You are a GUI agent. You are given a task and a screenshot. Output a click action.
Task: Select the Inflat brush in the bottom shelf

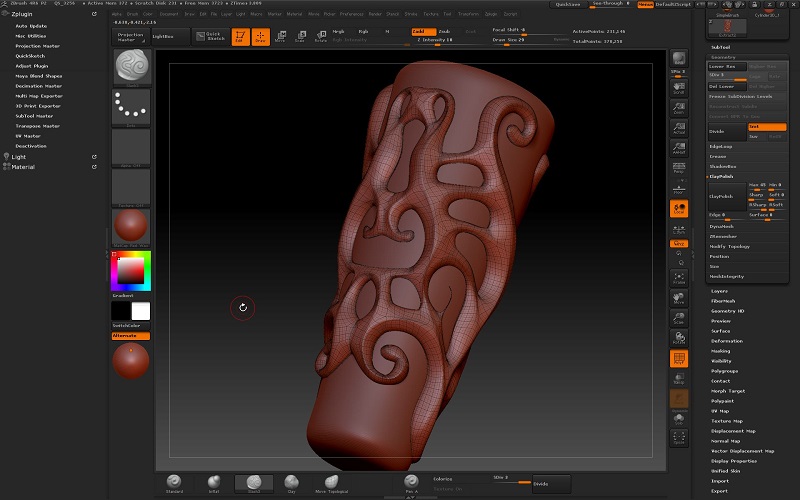(214, 484)
